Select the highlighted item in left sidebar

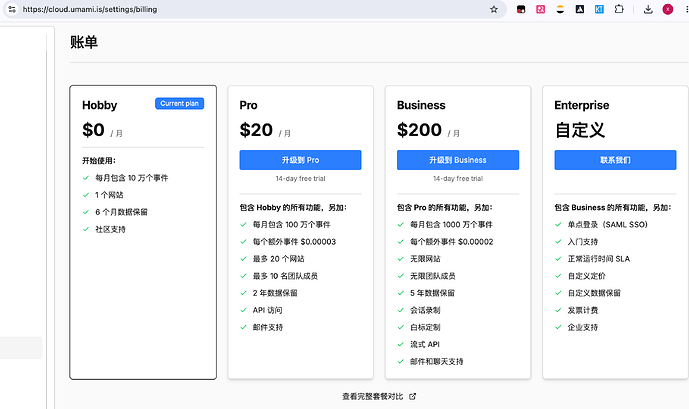[21, 348]
